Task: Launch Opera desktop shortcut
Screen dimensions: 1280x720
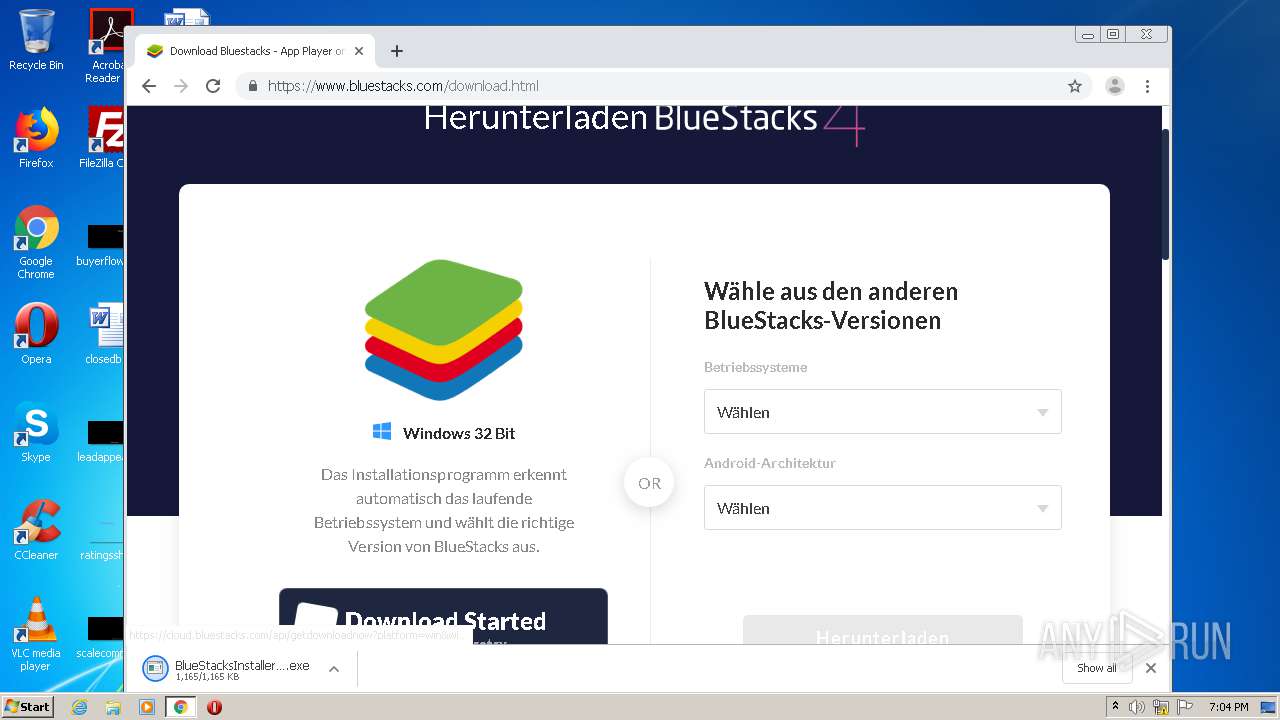Action: (36, 334)
